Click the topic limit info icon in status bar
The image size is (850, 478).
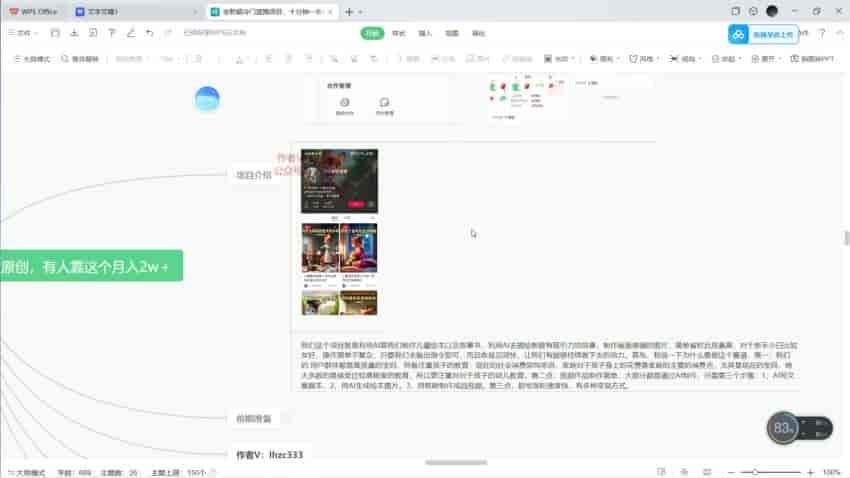pos(214,473)
